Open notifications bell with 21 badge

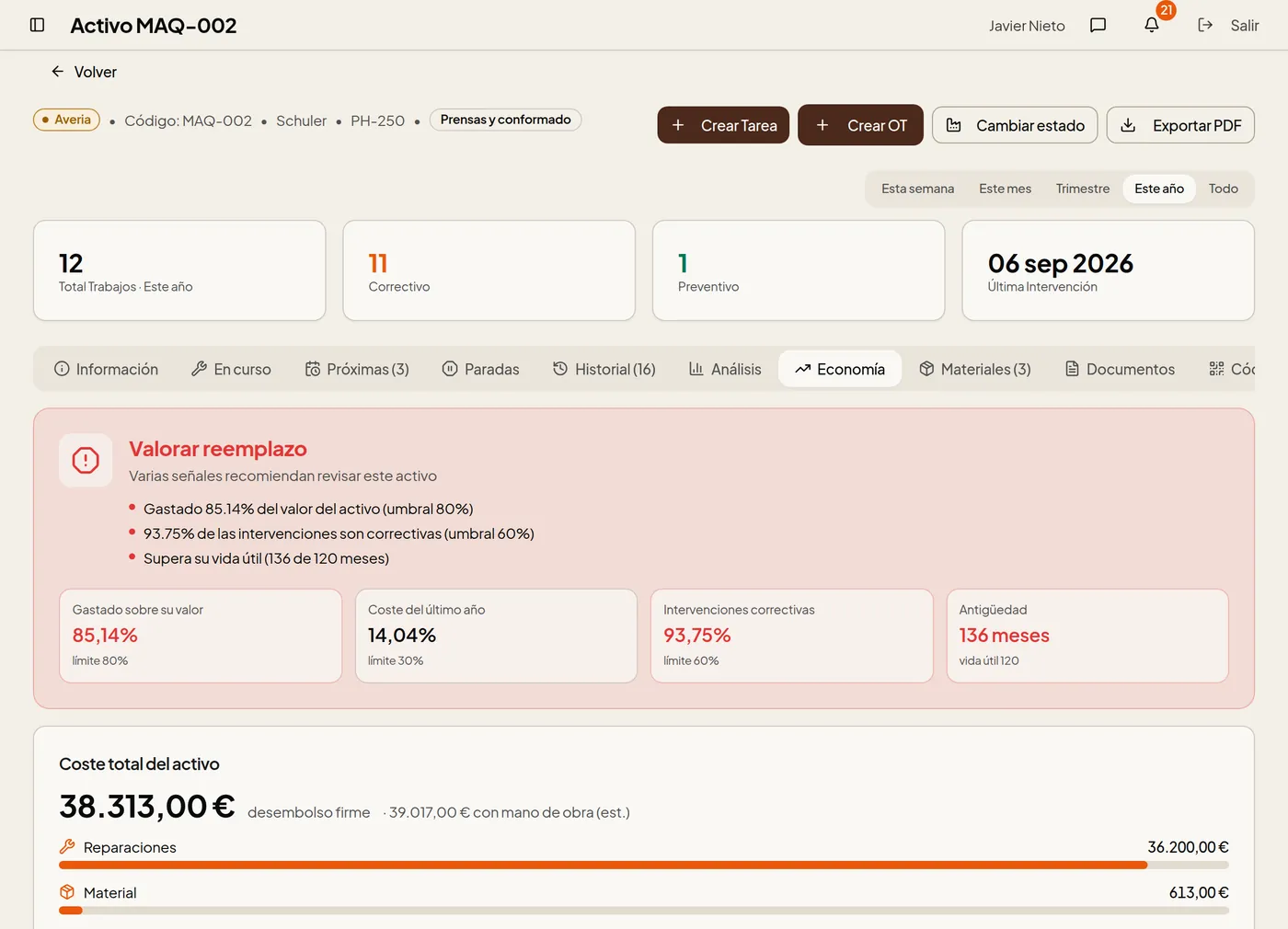pyautogui.click(x=1152, y=25)
